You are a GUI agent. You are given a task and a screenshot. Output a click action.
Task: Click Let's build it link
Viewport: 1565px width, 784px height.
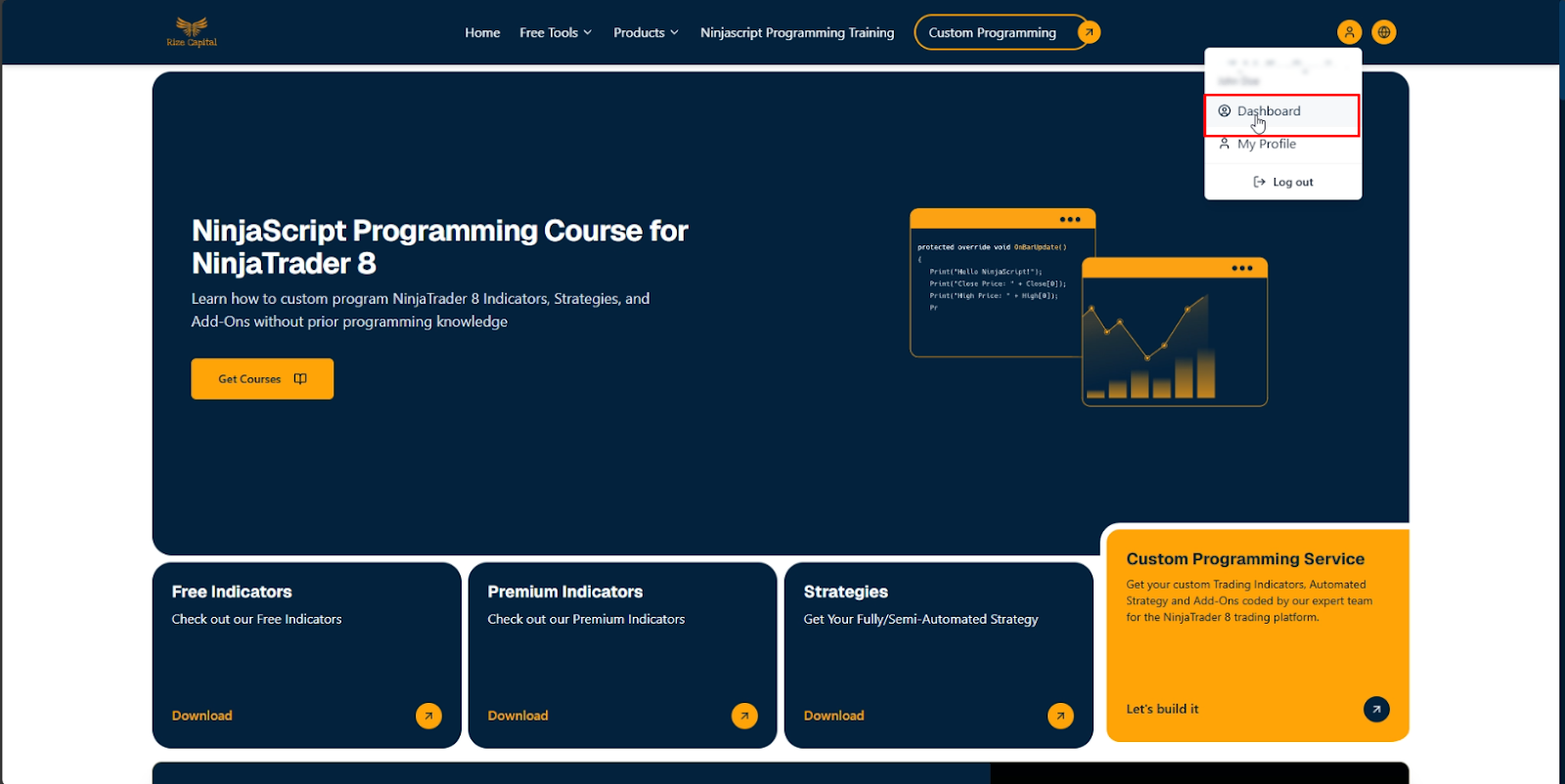1162,709
